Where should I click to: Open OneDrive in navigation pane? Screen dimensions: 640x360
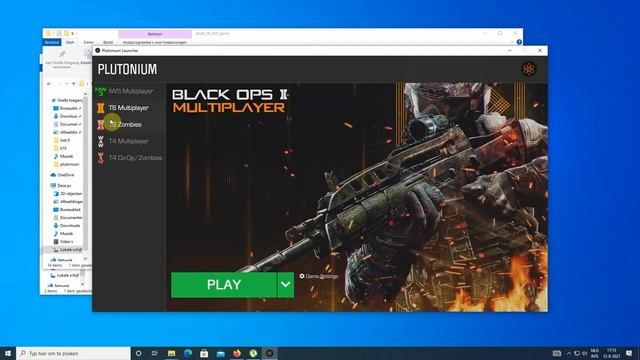click(x=62, y=175)
